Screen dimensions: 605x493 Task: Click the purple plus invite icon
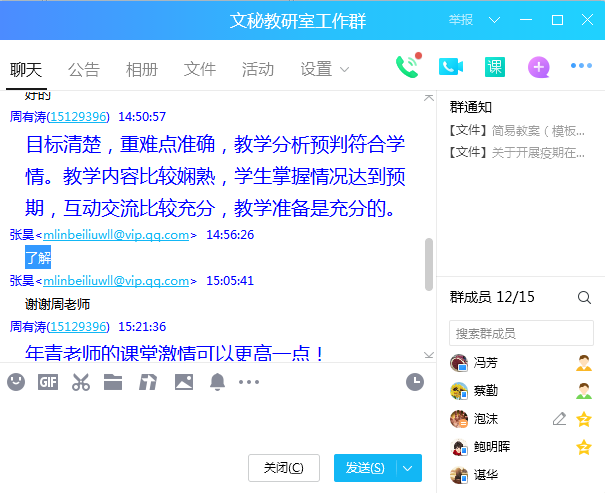[x=538, y=67]
